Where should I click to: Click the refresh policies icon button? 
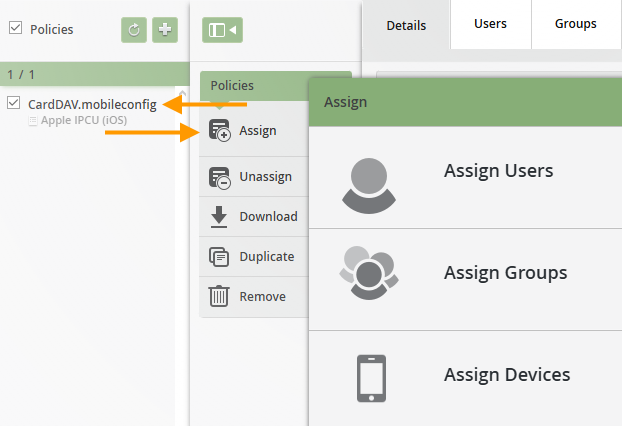tap(134, 30)
